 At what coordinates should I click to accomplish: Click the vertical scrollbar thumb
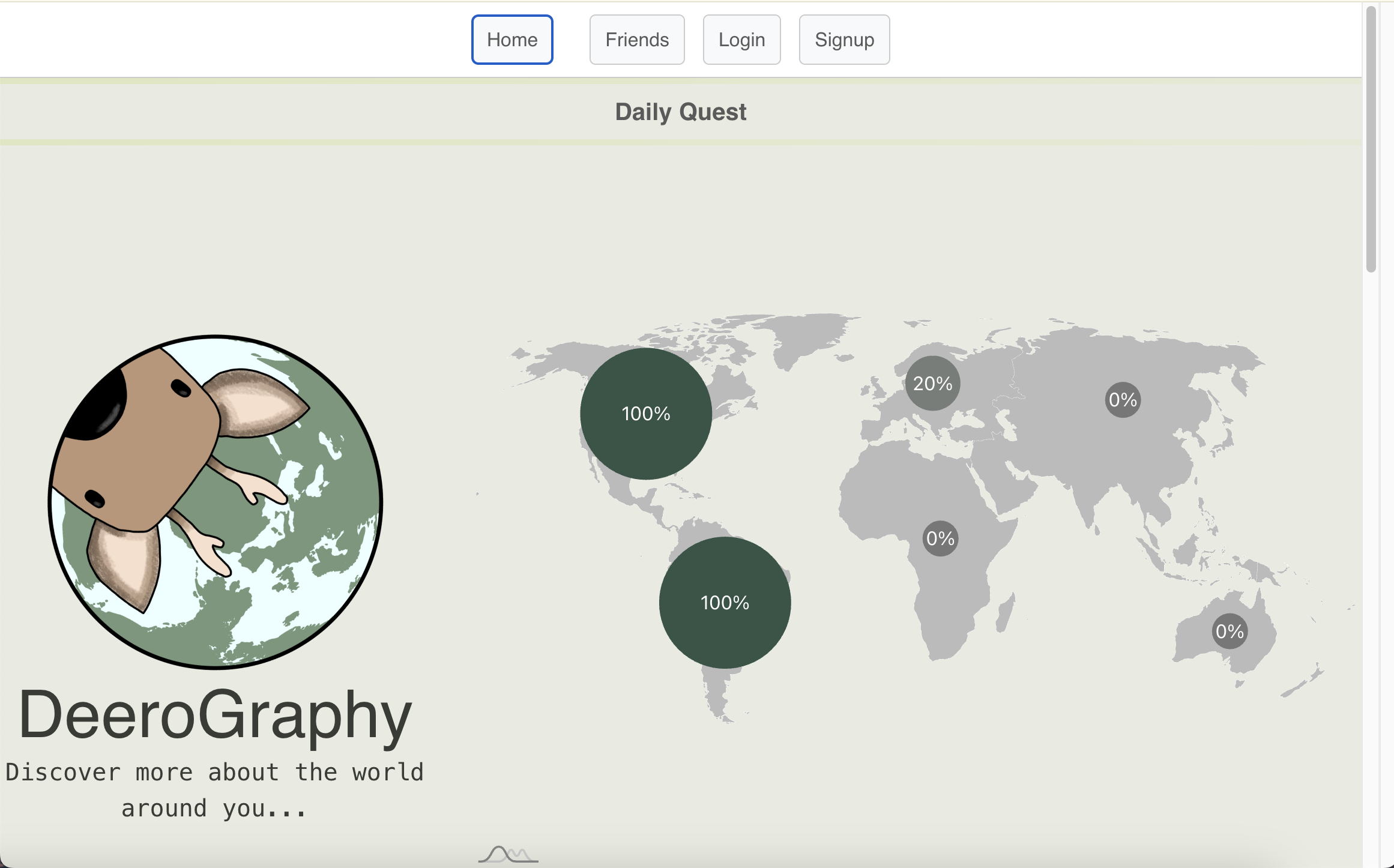click(x=1371, y=138)
